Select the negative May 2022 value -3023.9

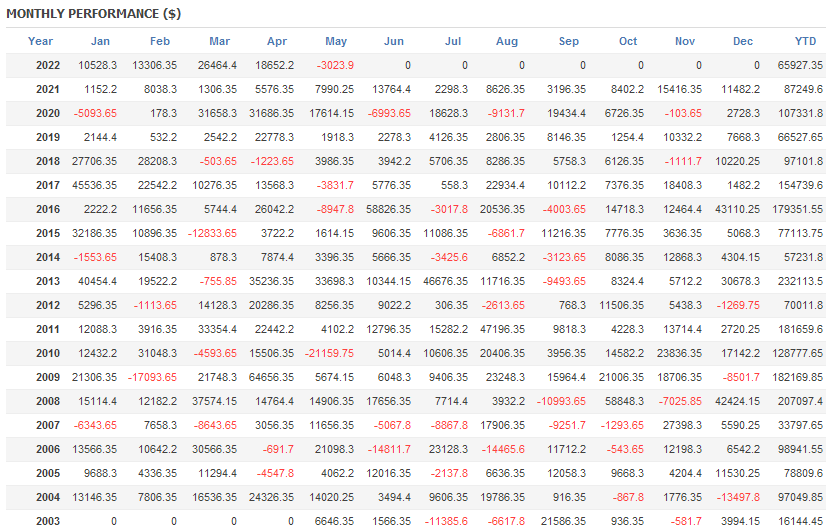(335, 65)
